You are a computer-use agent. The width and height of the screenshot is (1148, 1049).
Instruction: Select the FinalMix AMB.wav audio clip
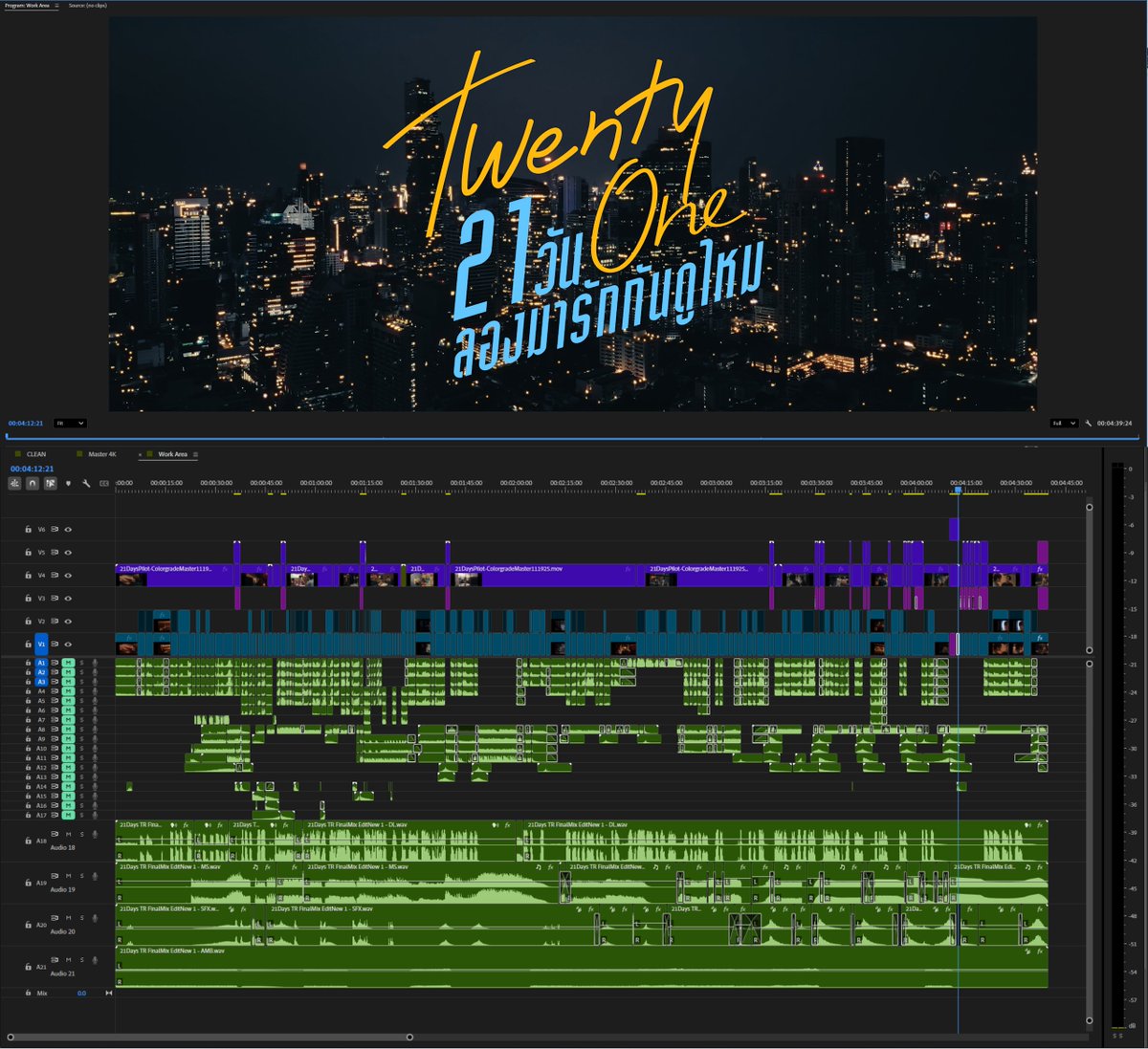click(x=582, y=967)
